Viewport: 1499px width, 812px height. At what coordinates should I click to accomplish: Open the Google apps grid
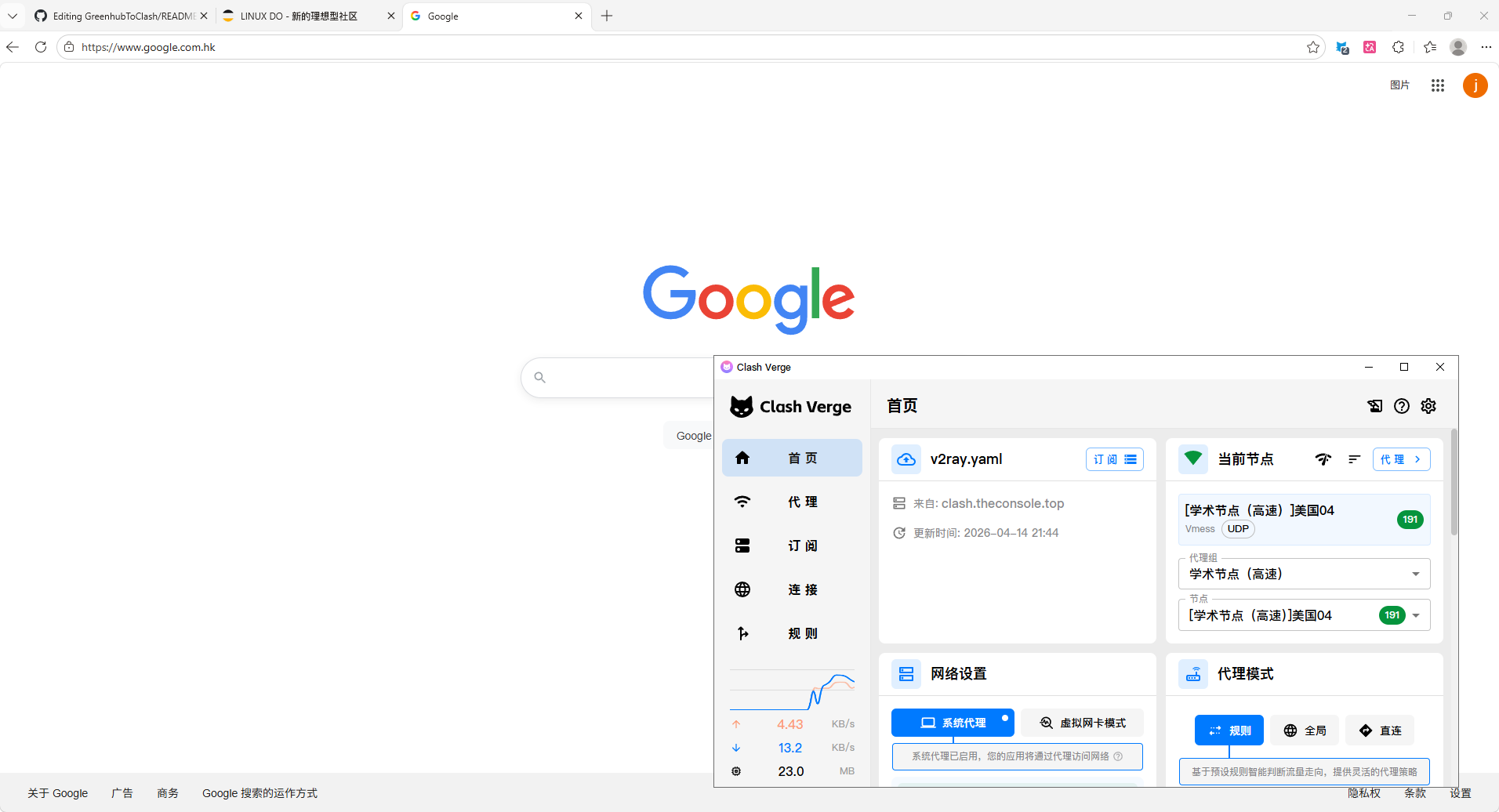1437,85
